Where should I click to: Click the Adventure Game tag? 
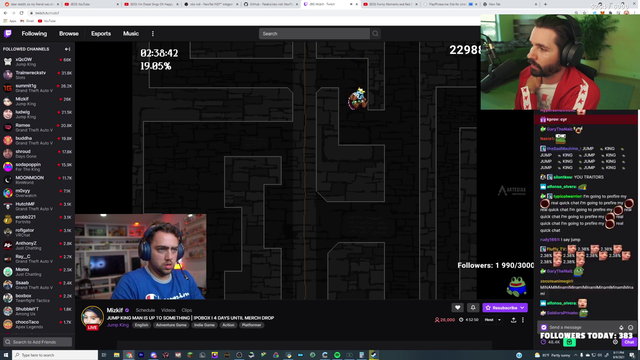coord(171,325)
